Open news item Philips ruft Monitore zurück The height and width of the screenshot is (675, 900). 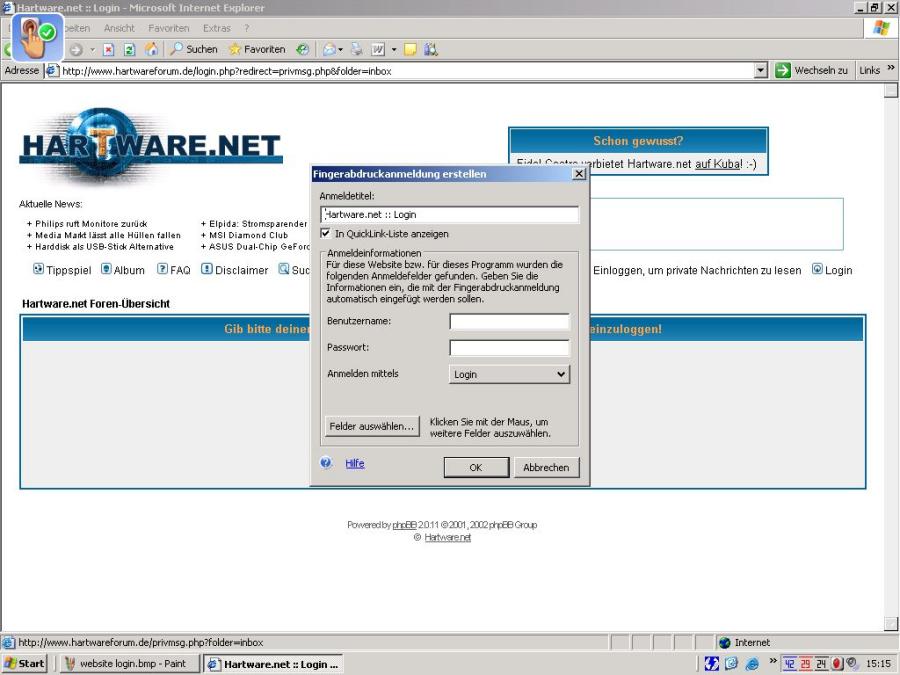point(91,224)
